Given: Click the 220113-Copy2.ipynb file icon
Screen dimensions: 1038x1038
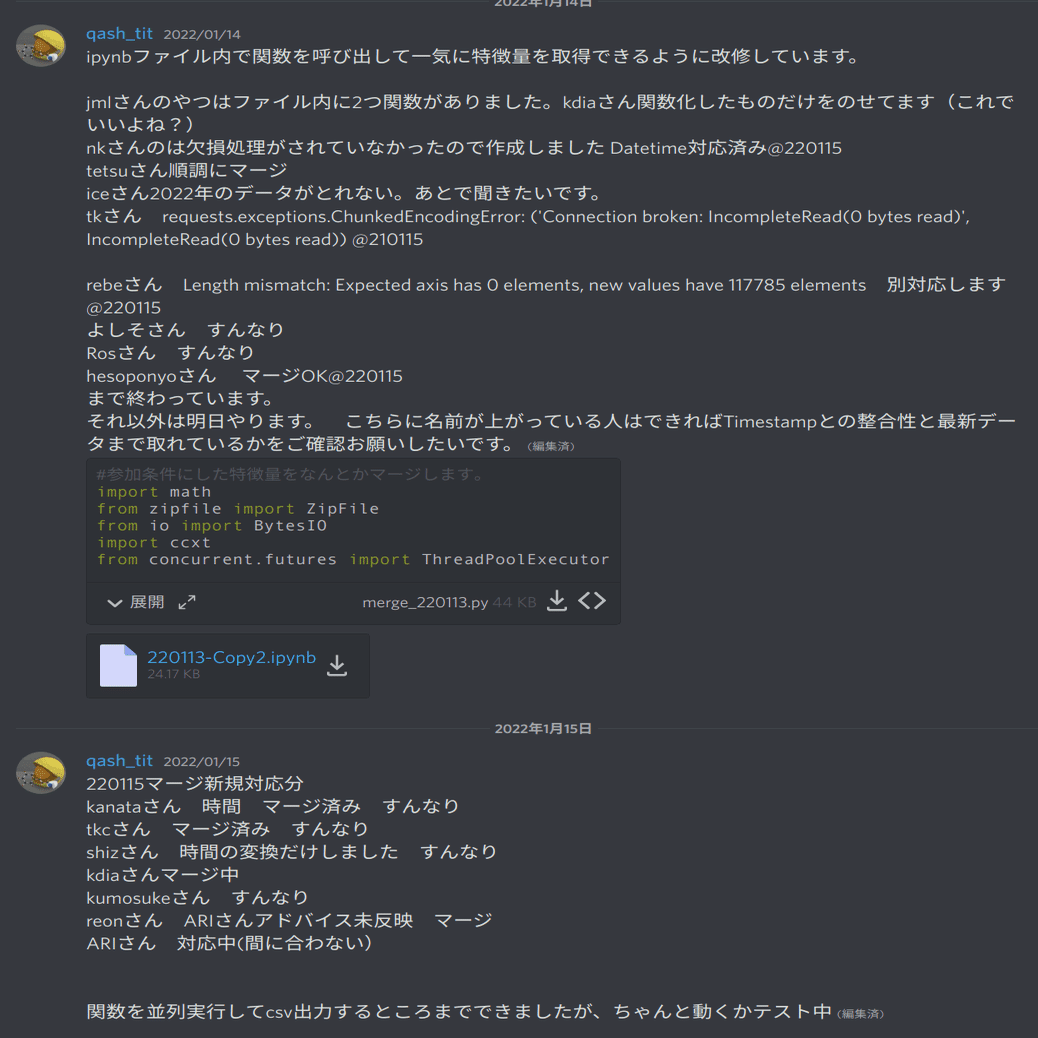Looking at the screenshot, I should pyautogui.click(x=118, y=665).
